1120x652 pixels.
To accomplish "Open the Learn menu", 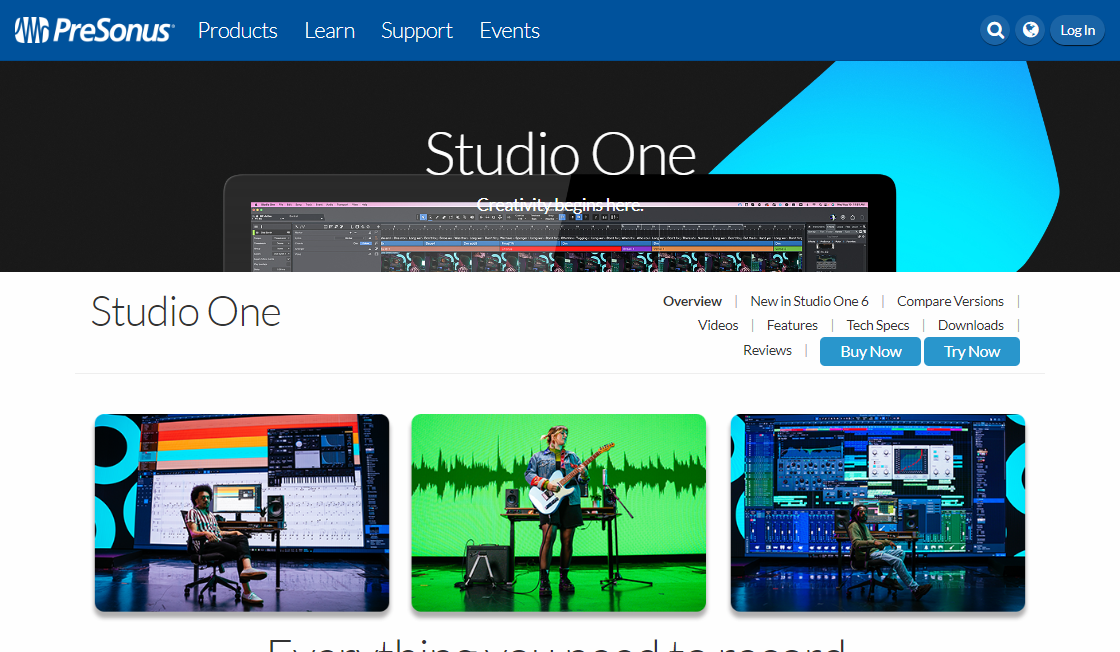I will (329, 30).
